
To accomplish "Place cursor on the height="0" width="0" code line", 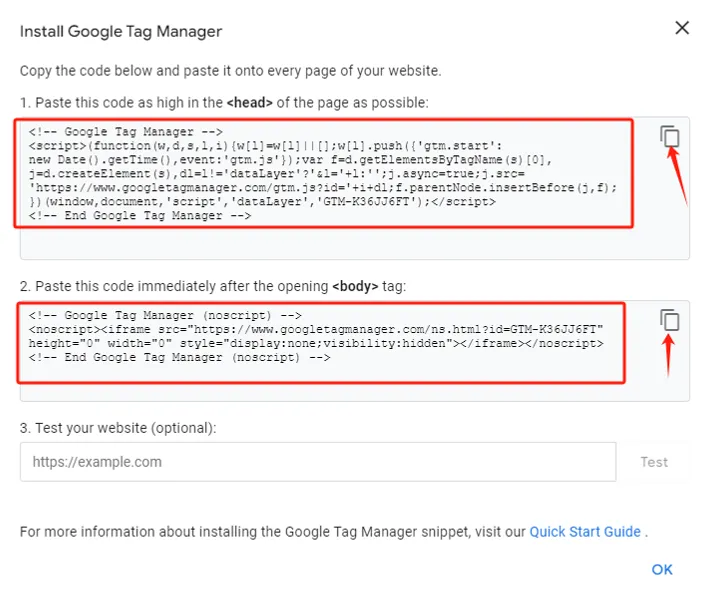I will click(x=316, y=343).
